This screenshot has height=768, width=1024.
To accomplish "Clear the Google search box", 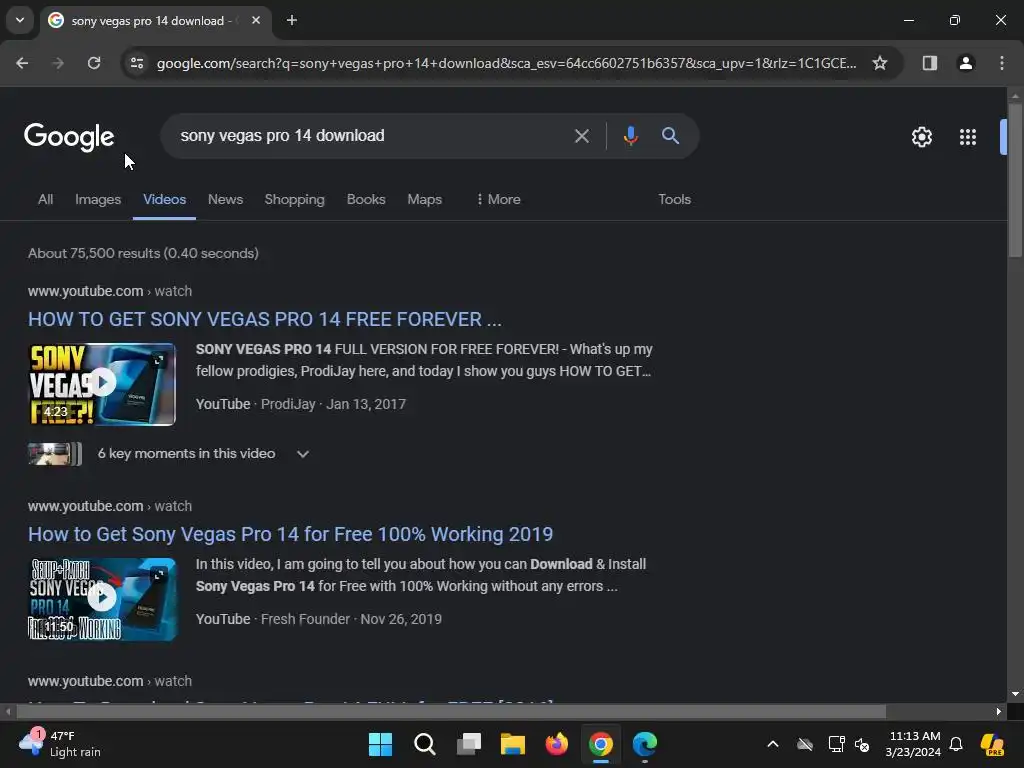I will pyautogui.click(x=581, y=136).
